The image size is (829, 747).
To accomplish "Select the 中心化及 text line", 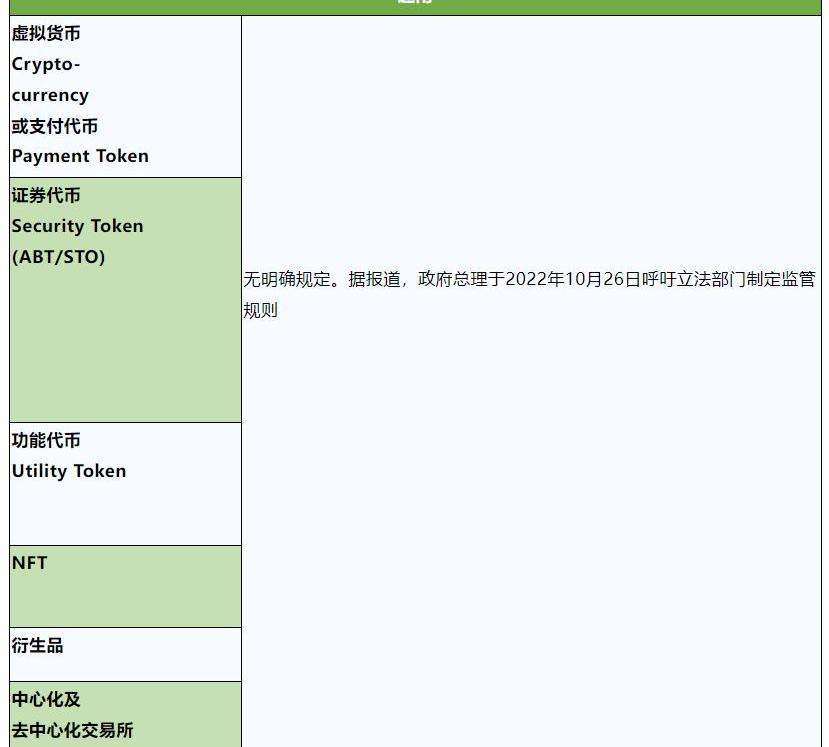I will tap(46, 699).
